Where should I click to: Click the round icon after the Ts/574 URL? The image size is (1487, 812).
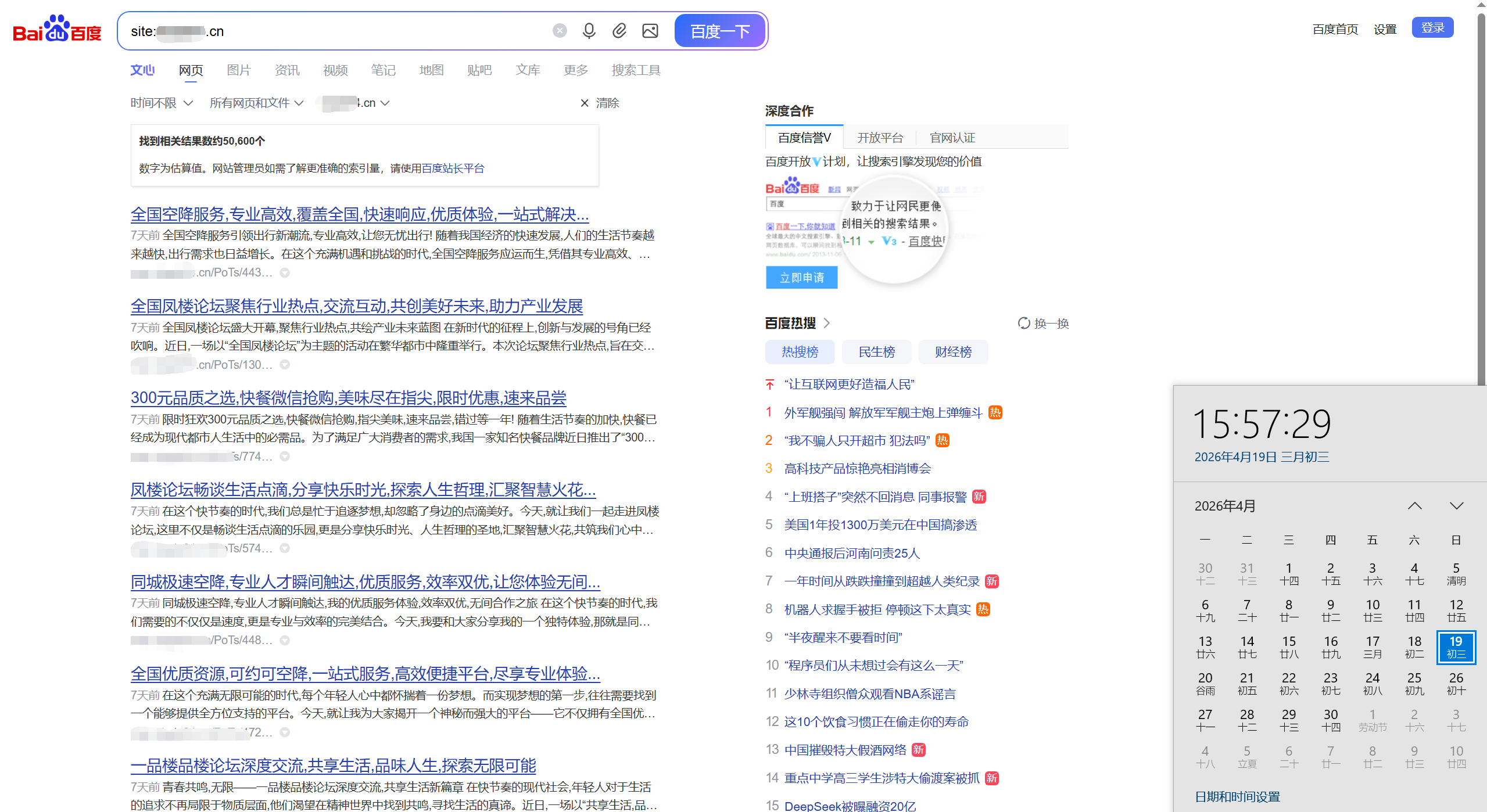click(x=285, y=548)
